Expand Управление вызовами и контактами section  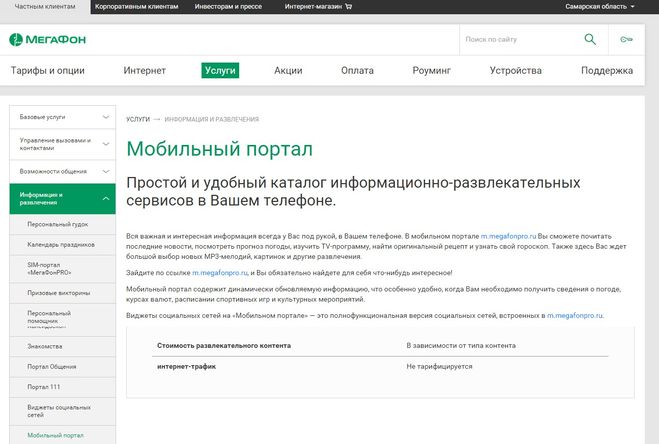[62, 144]
